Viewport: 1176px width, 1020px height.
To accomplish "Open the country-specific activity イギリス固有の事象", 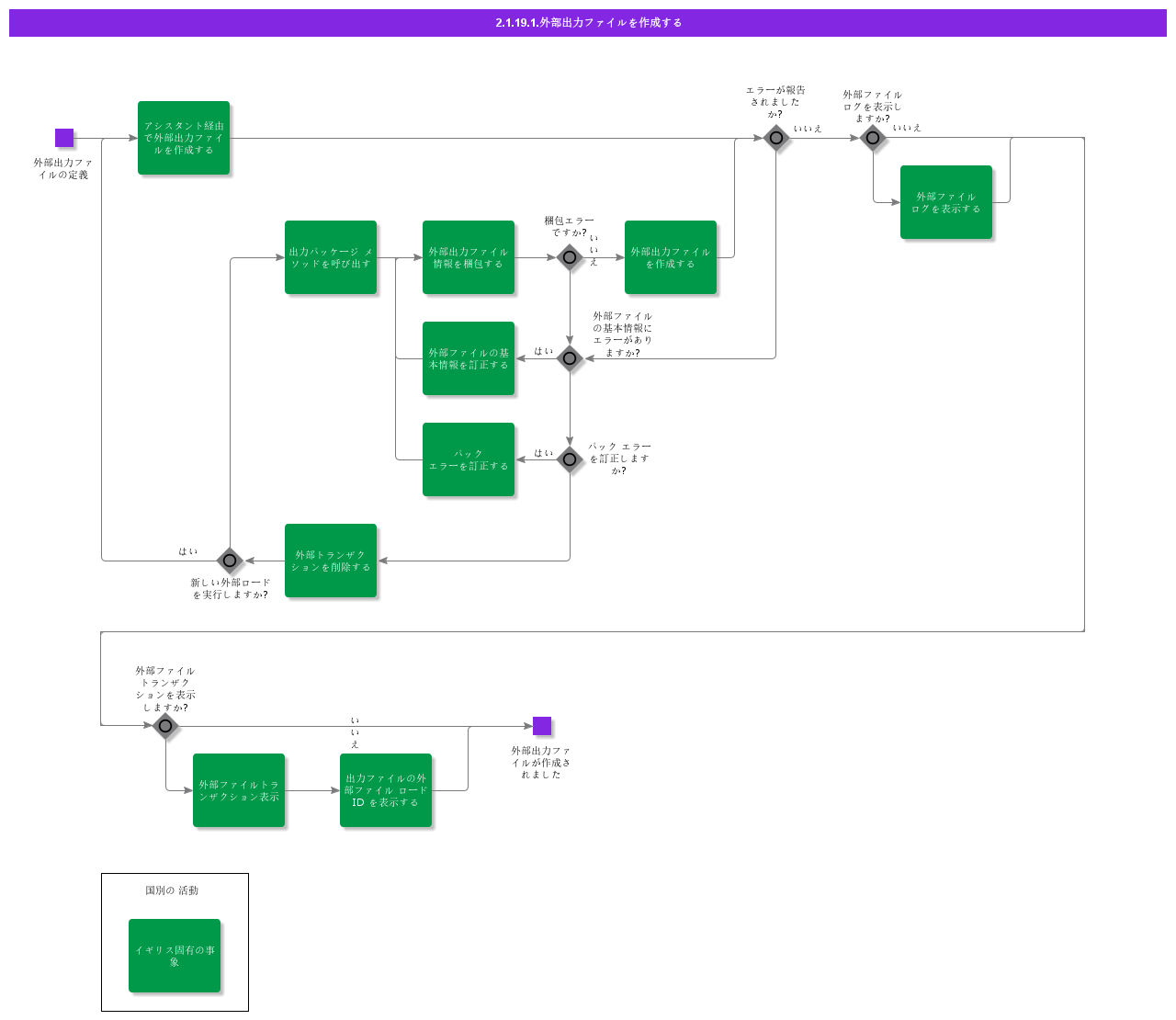I will pos(175,956).
